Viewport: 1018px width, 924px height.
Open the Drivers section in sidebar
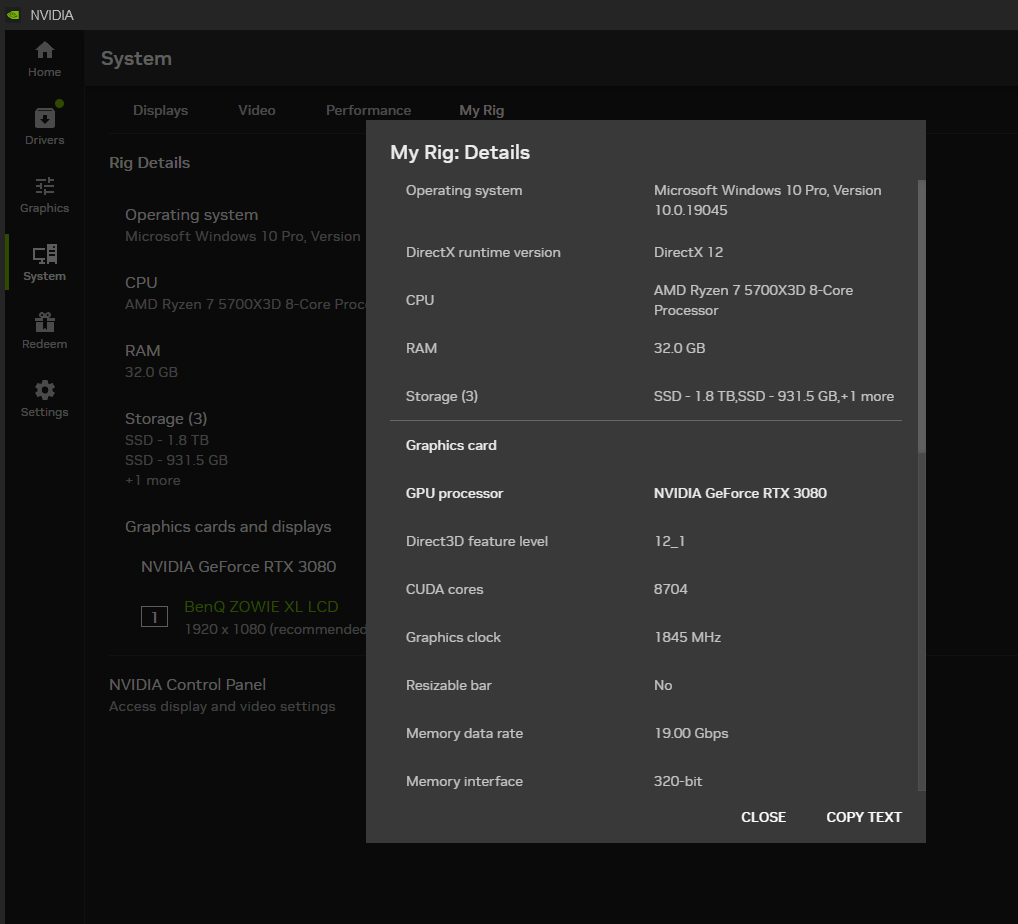click(x=44, y=127)
